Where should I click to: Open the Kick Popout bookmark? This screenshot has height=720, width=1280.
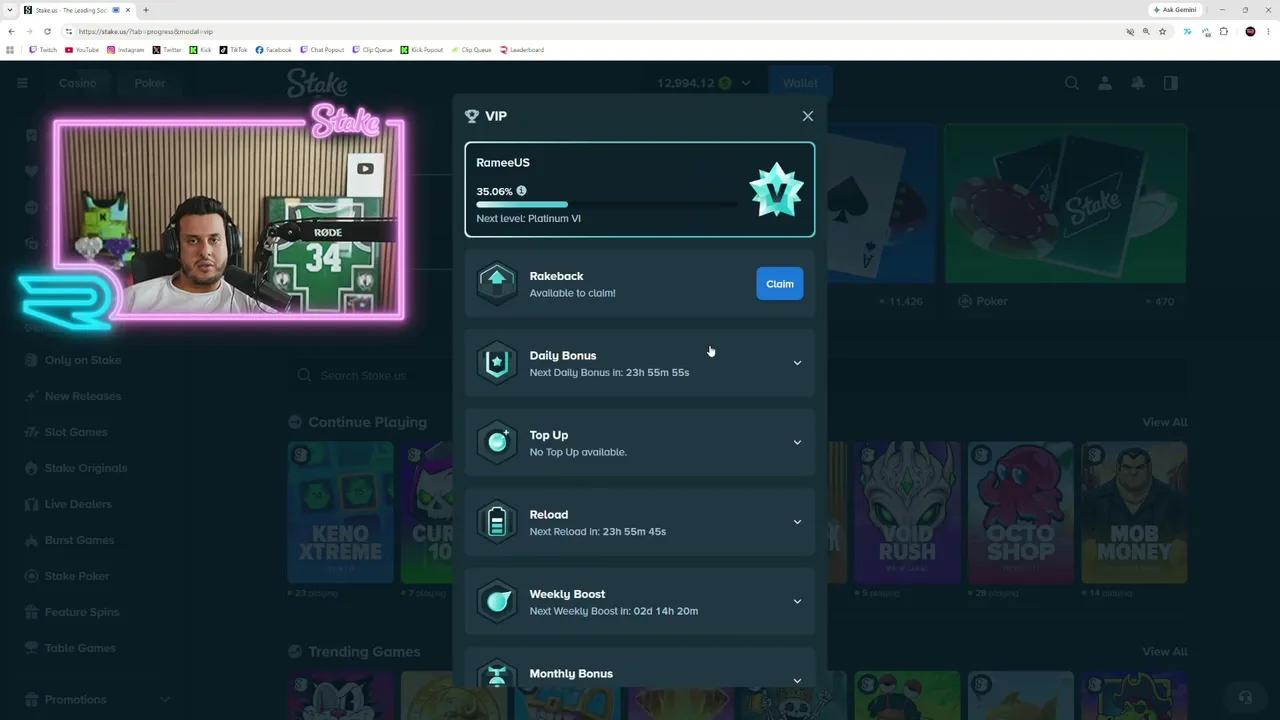click(x=422, y=49)
